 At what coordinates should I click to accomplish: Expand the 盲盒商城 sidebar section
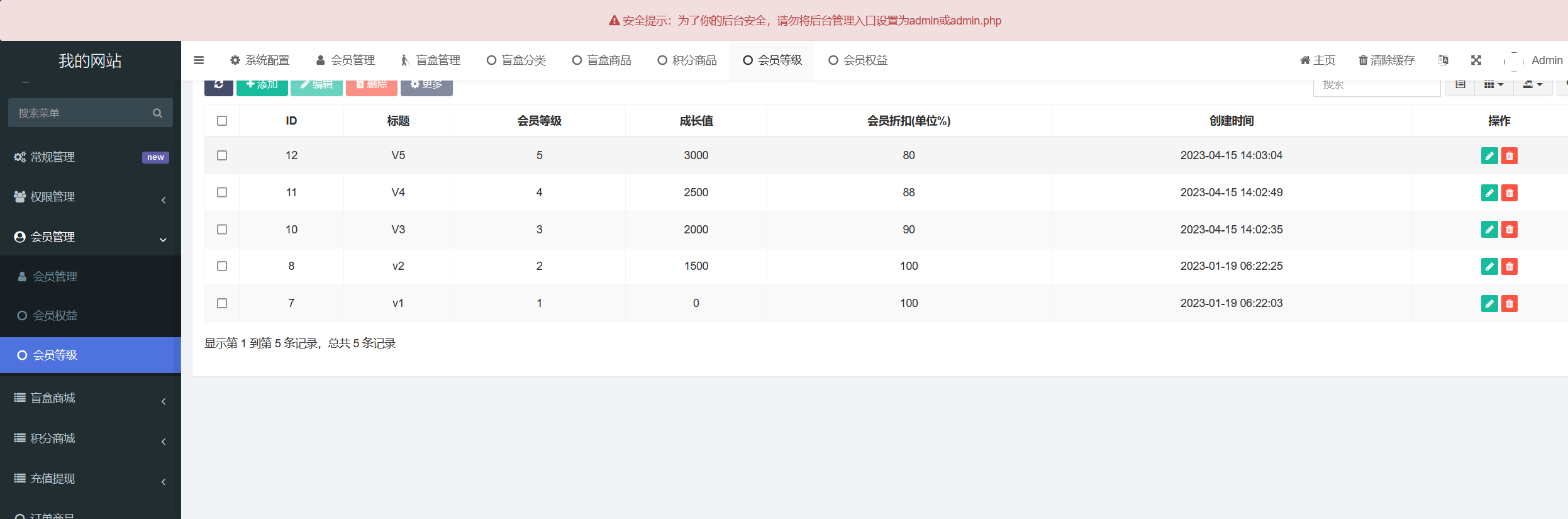coord(91,398)
